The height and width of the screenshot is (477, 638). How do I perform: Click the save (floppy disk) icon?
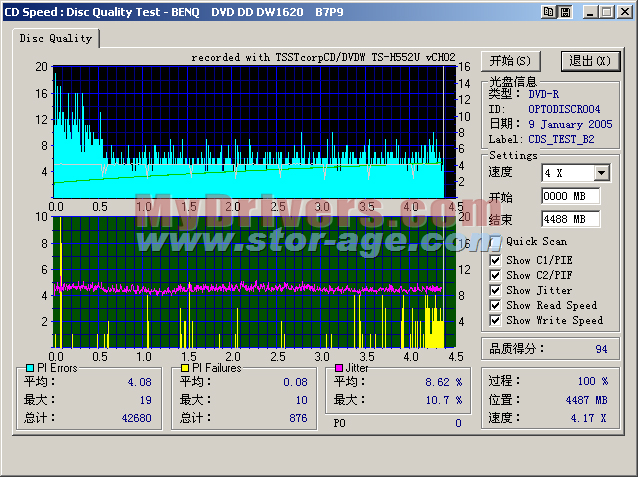coord(565,11)
